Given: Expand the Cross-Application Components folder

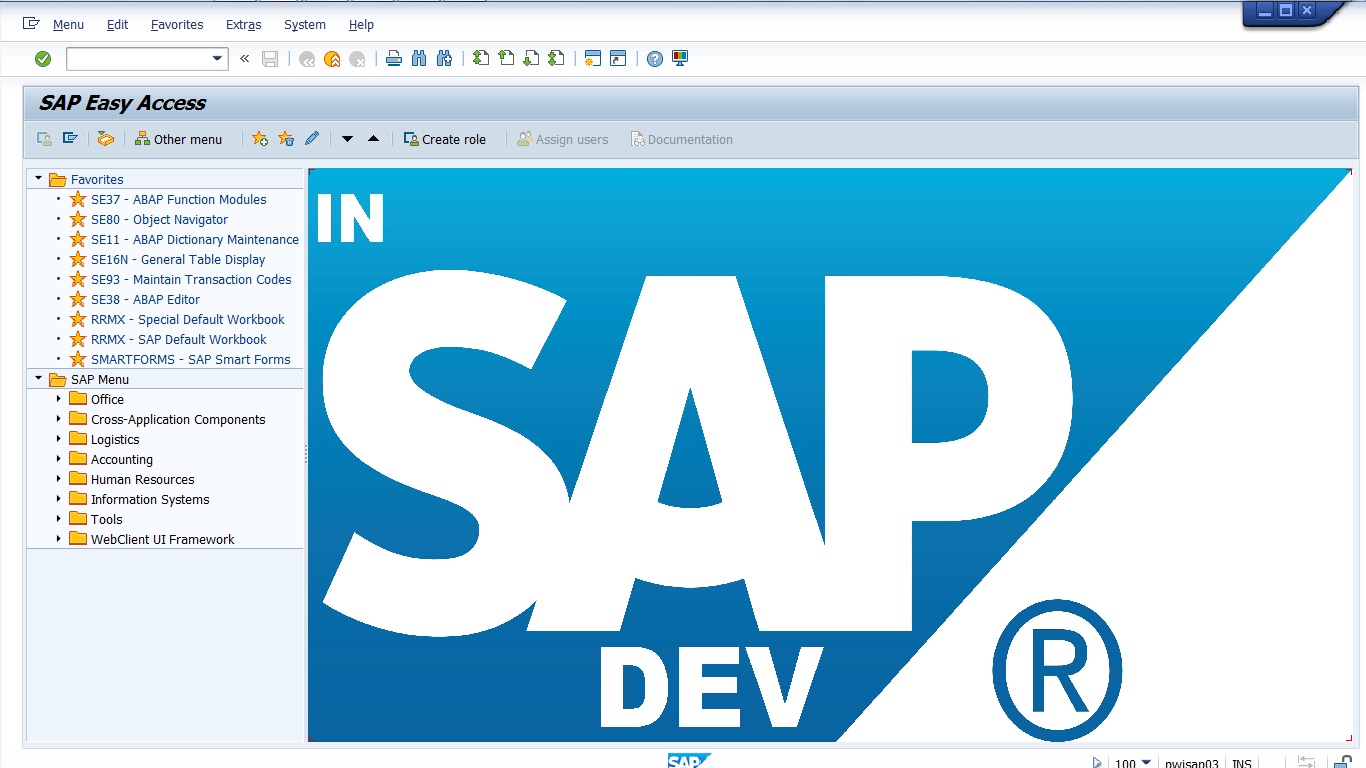Looking at the screenshot, I should point(59,419).
